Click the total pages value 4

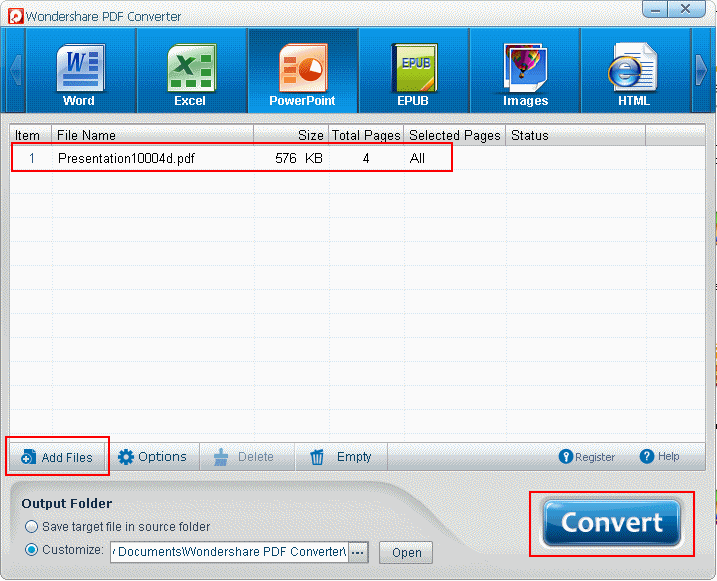pyautogui.click(x=366, y=158)
